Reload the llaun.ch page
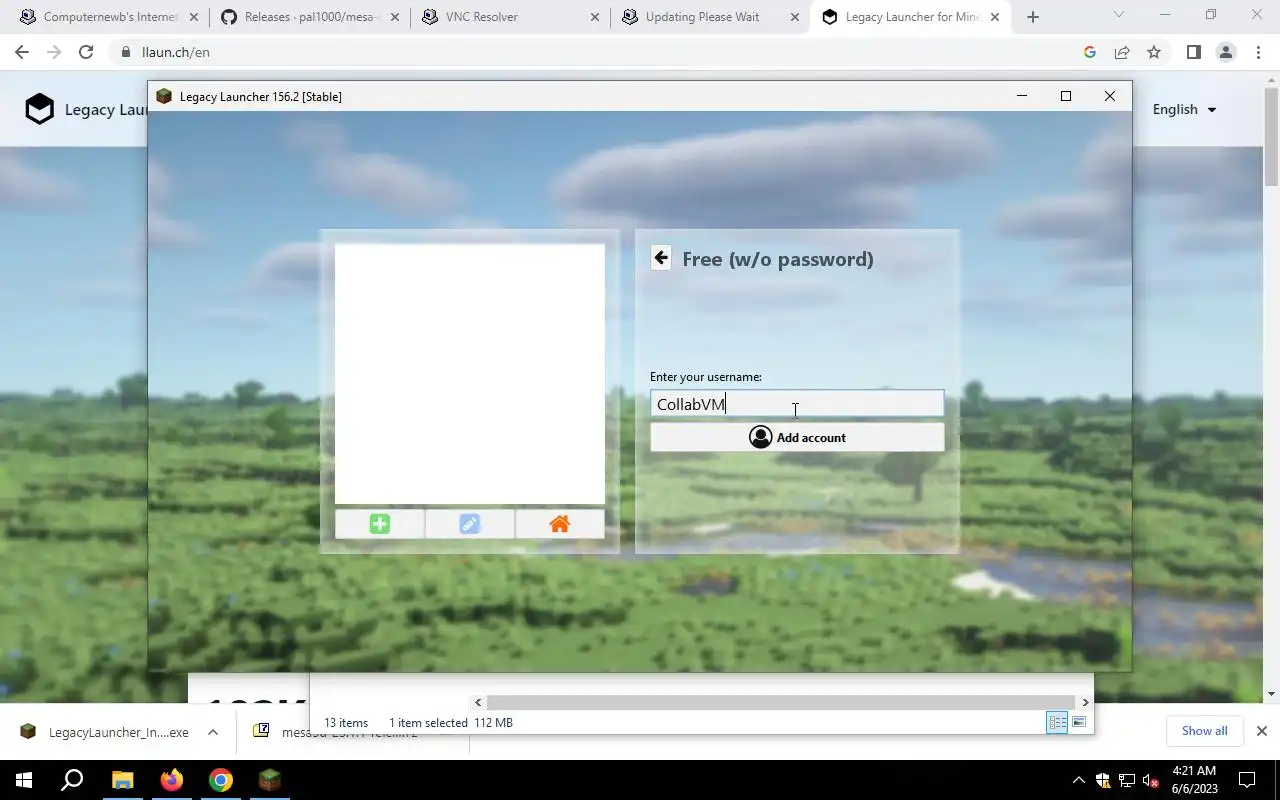 (86, 52)
